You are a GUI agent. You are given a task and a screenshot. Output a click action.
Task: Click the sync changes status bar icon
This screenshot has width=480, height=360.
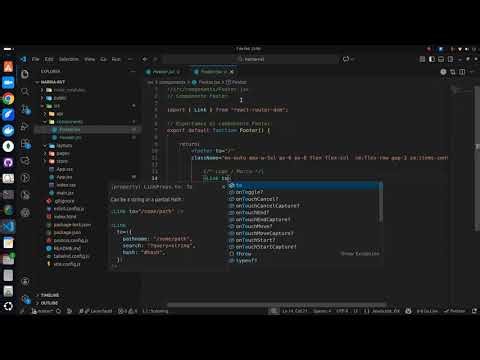click(x=59, y=311)
